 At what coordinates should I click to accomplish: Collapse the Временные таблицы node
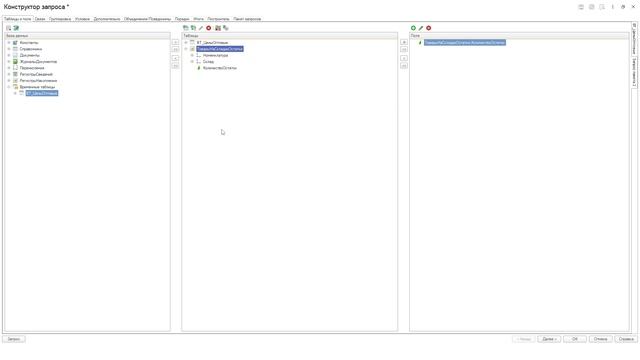[x=9, y=87]
